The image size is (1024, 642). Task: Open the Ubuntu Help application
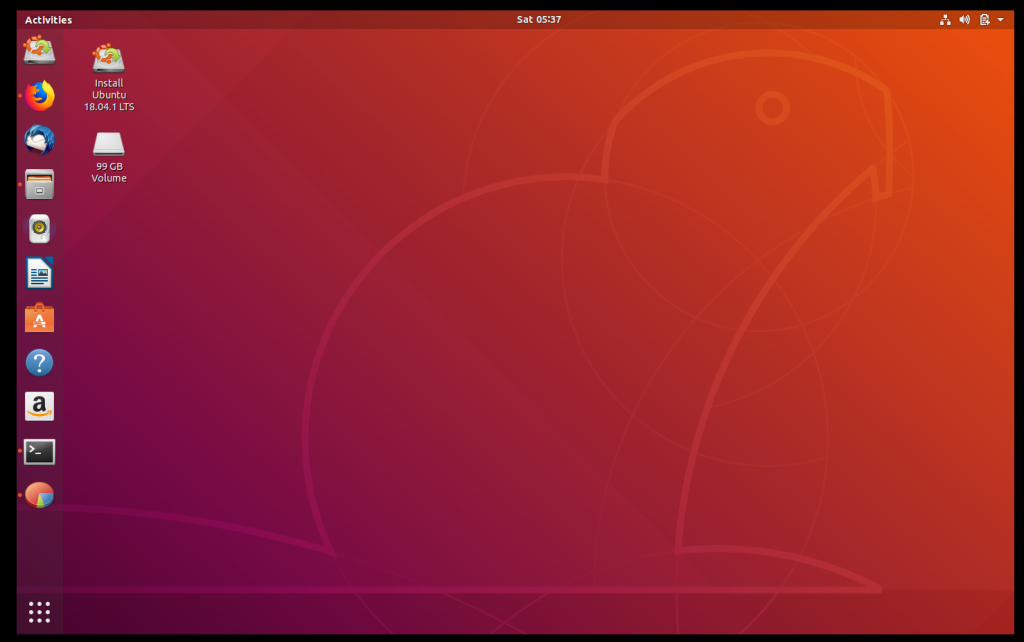[x=39, y=362]
